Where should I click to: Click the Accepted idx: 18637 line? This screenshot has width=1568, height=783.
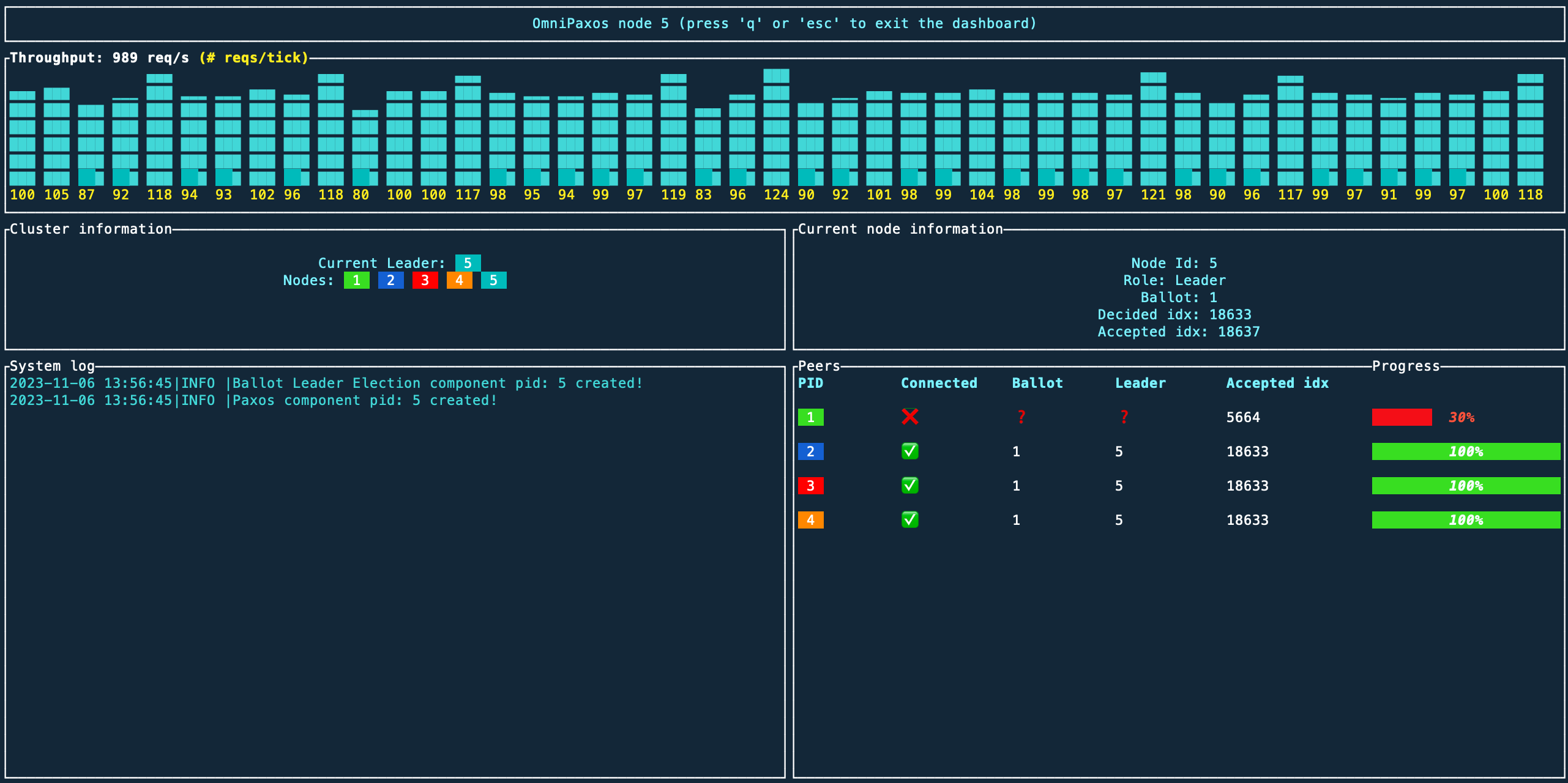pyautogui.click(x=1179, y=332)
